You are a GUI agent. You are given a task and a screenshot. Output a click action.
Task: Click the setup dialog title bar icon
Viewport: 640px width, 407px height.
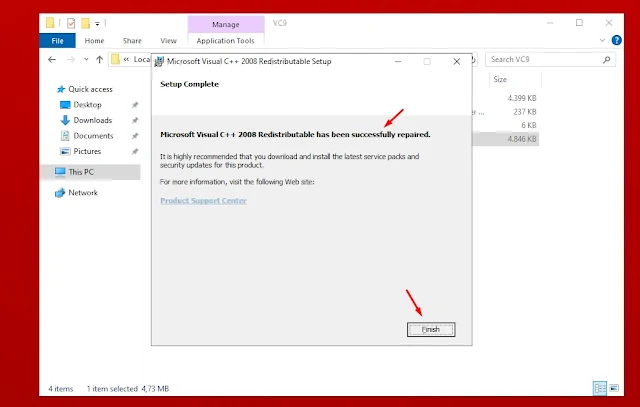(159, 62)
